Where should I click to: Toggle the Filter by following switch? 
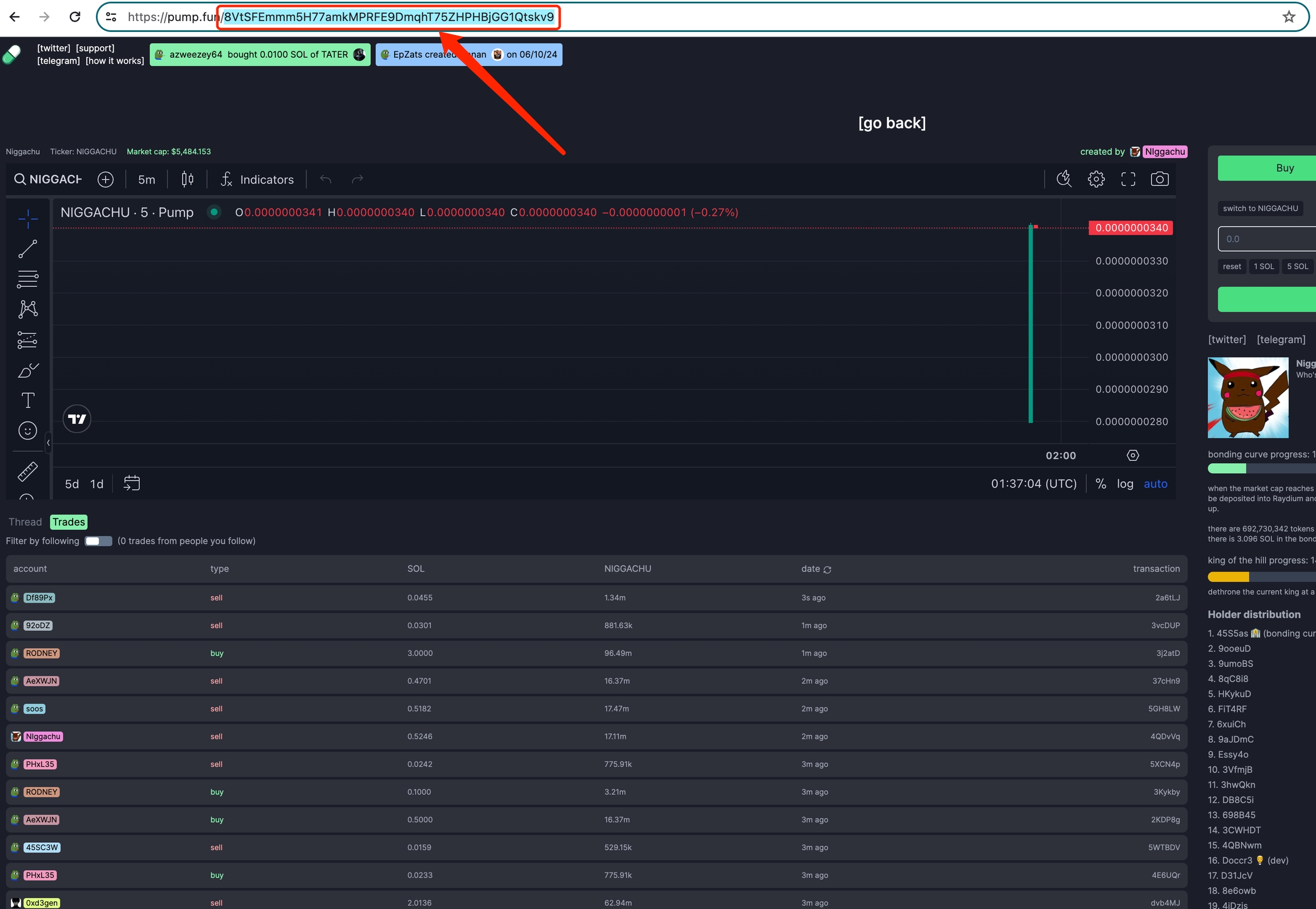[98, 541]
